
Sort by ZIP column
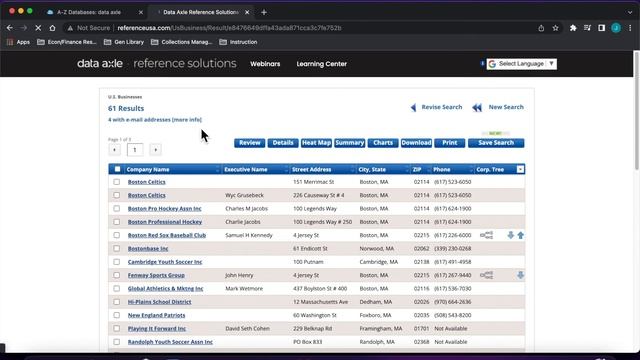pyautogui.click(x=417, y=169)
